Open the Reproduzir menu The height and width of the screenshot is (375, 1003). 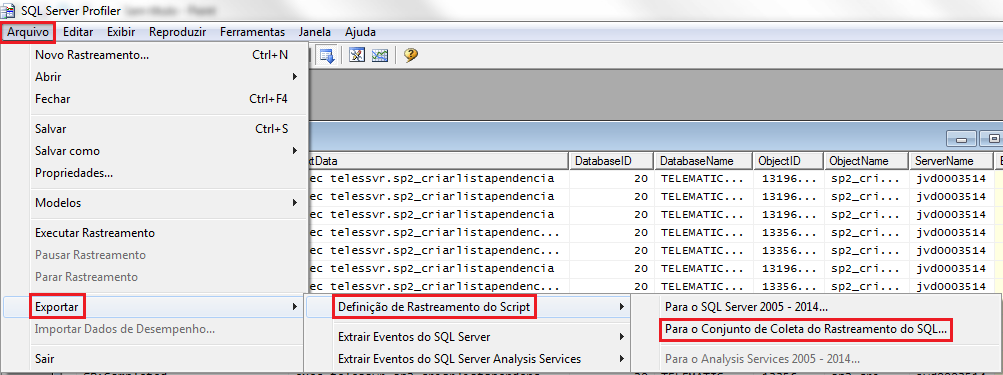tap(177, 32)
